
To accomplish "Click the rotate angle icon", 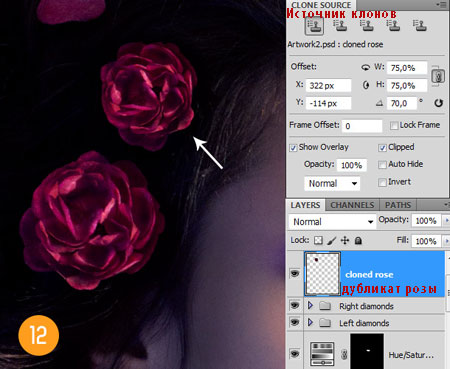I will pos(379,103).
